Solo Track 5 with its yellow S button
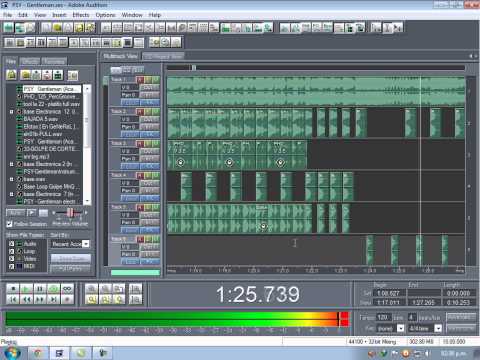This screenshot has width=480, height=360. 148,207
